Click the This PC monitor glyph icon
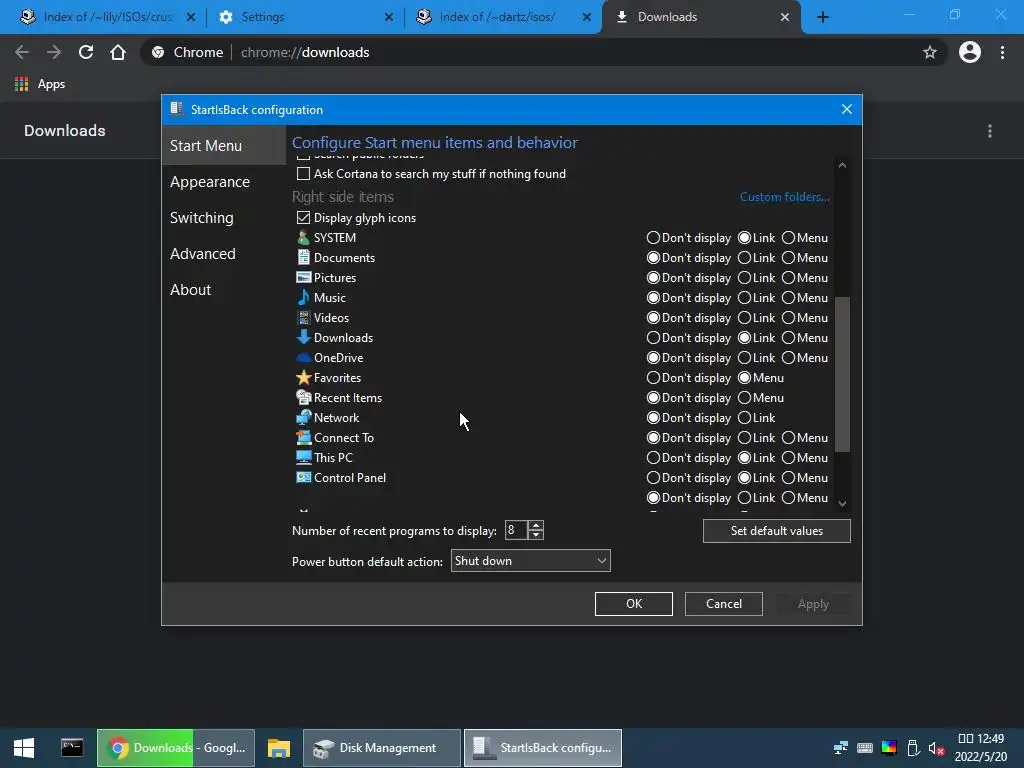The height and width of the screenshot is (768, 1024). coord(303,457)
